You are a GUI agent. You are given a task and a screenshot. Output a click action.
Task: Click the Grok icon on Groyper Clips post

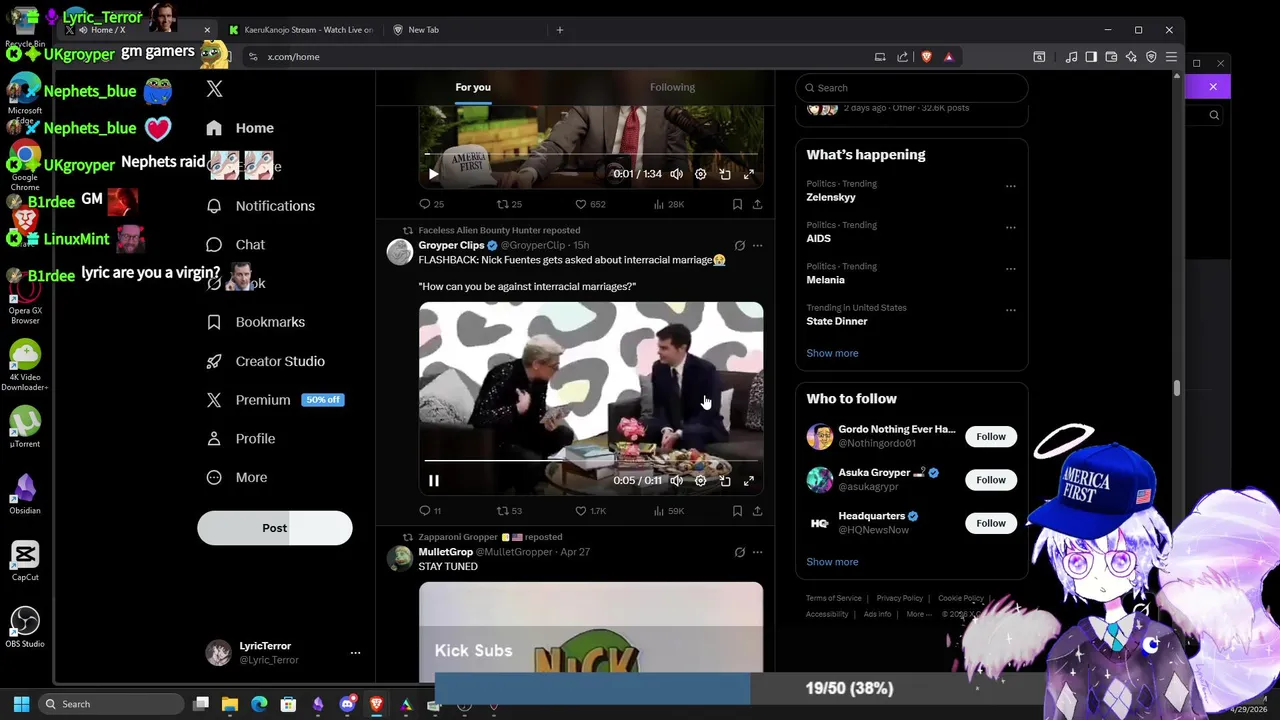point(739,245)
